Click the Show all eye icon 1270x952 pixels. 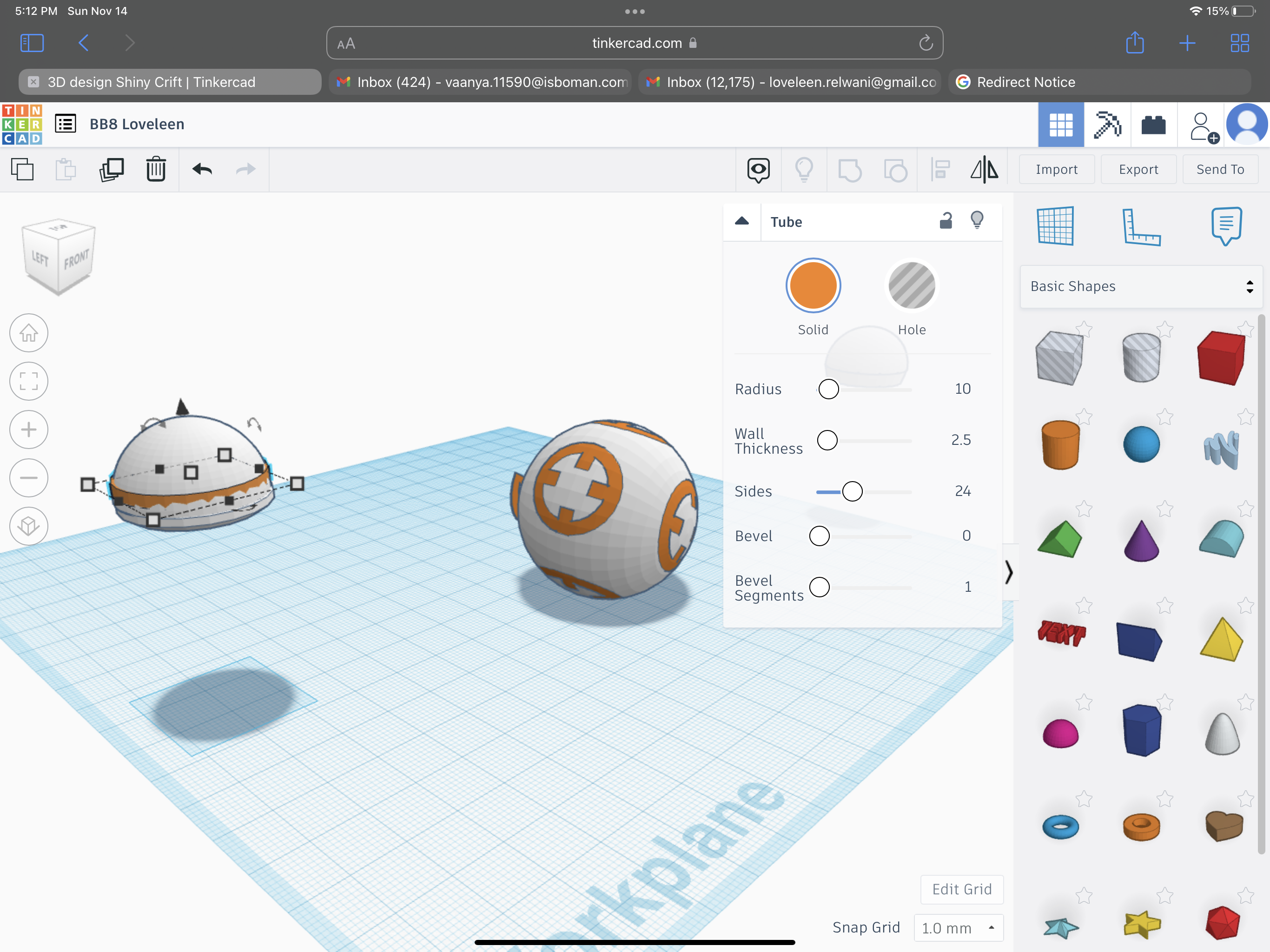(759, 170)
